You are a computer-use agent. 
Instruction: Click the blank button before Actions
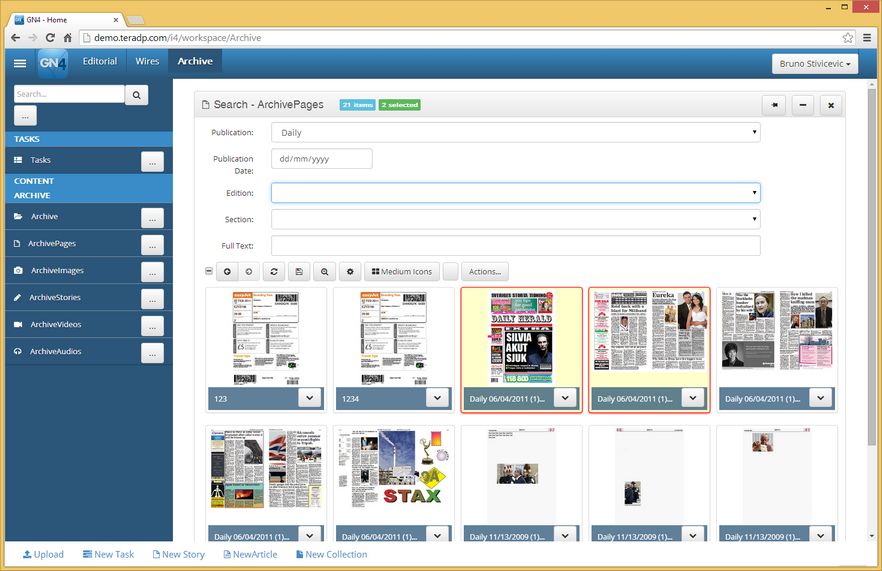point(451,272)
